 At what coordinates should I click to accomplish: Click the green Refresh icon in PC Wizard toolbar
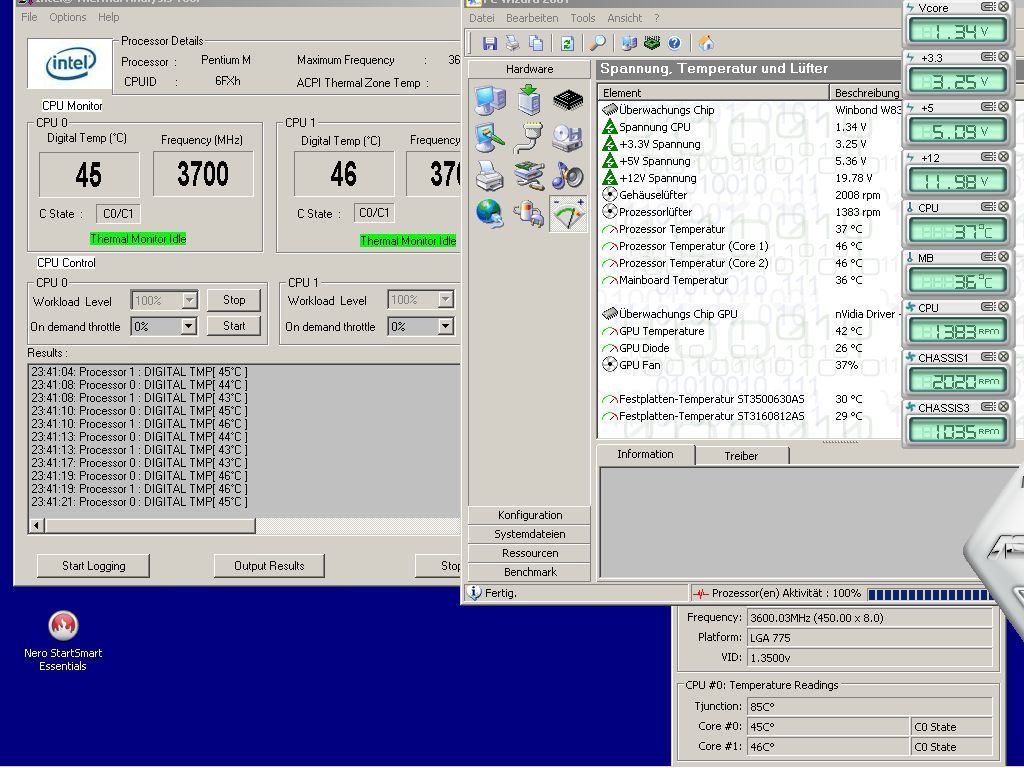pos(567,43)
